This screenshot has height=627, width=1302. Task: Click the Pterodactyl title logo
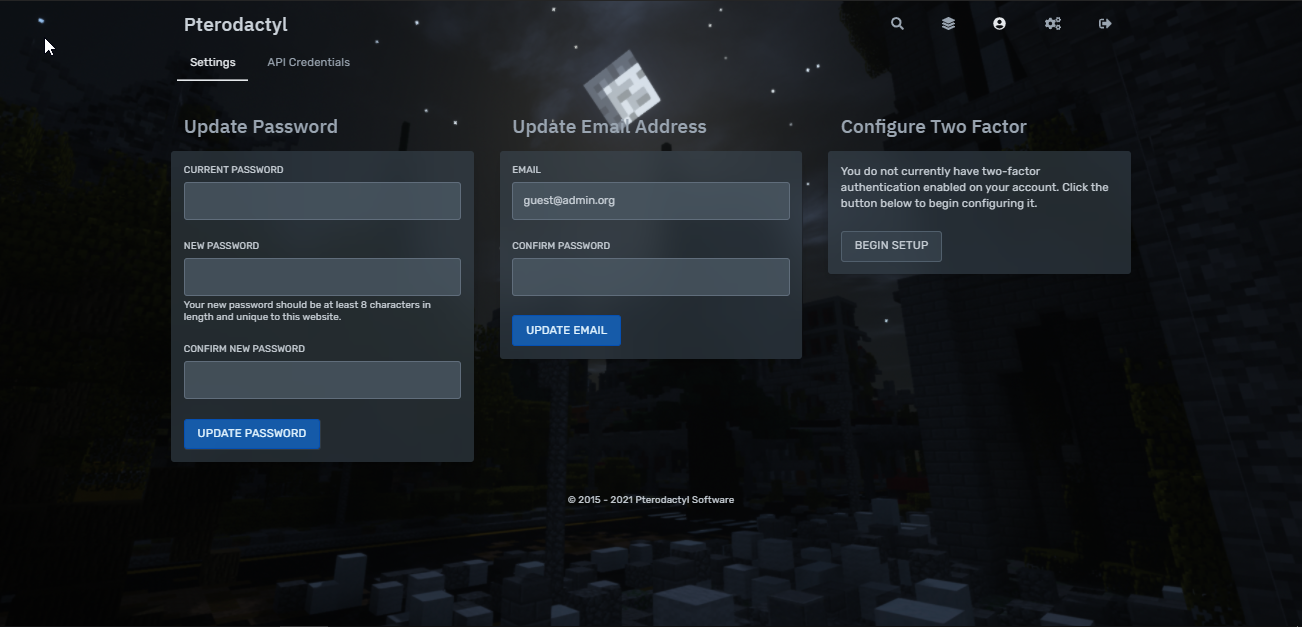[235, 25]
